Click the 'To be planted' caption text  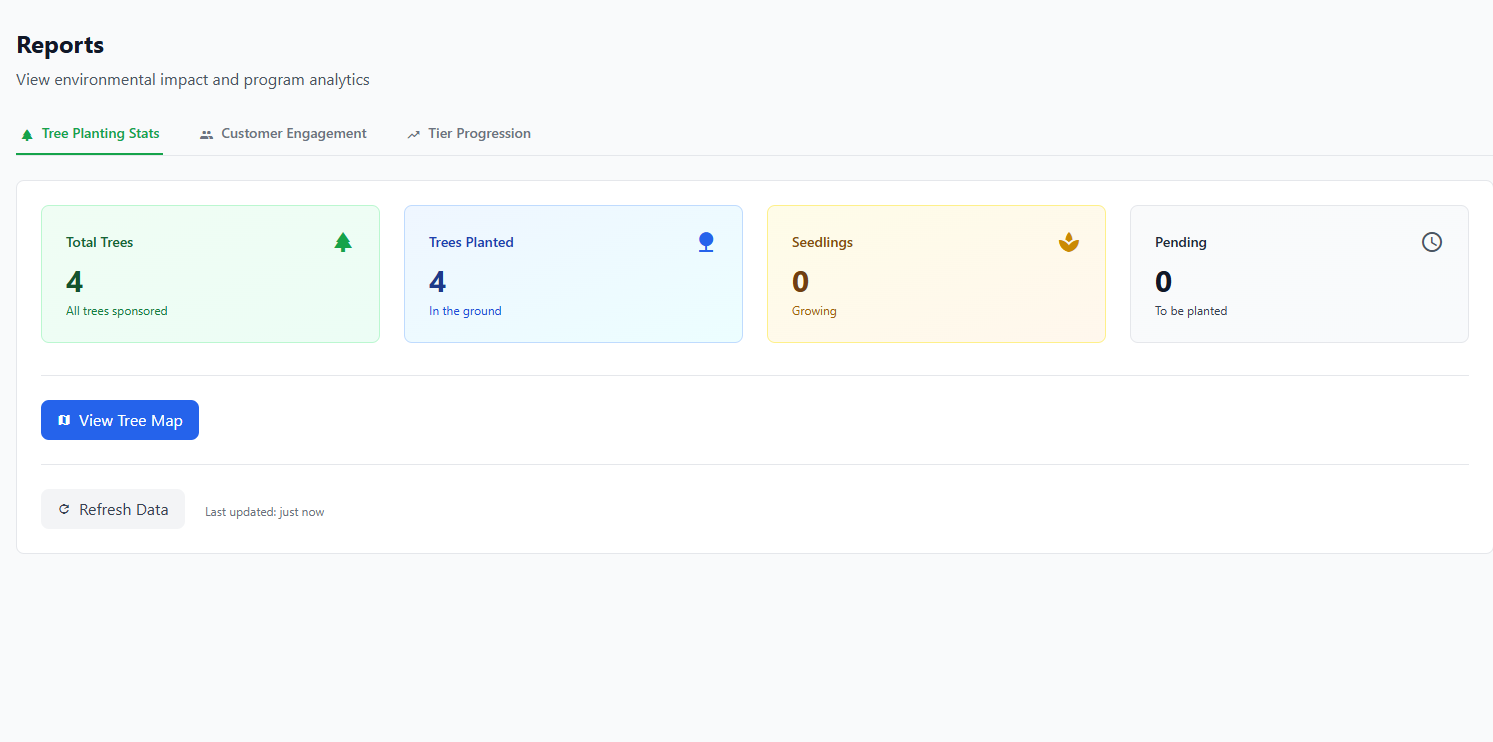point(1190,311)
